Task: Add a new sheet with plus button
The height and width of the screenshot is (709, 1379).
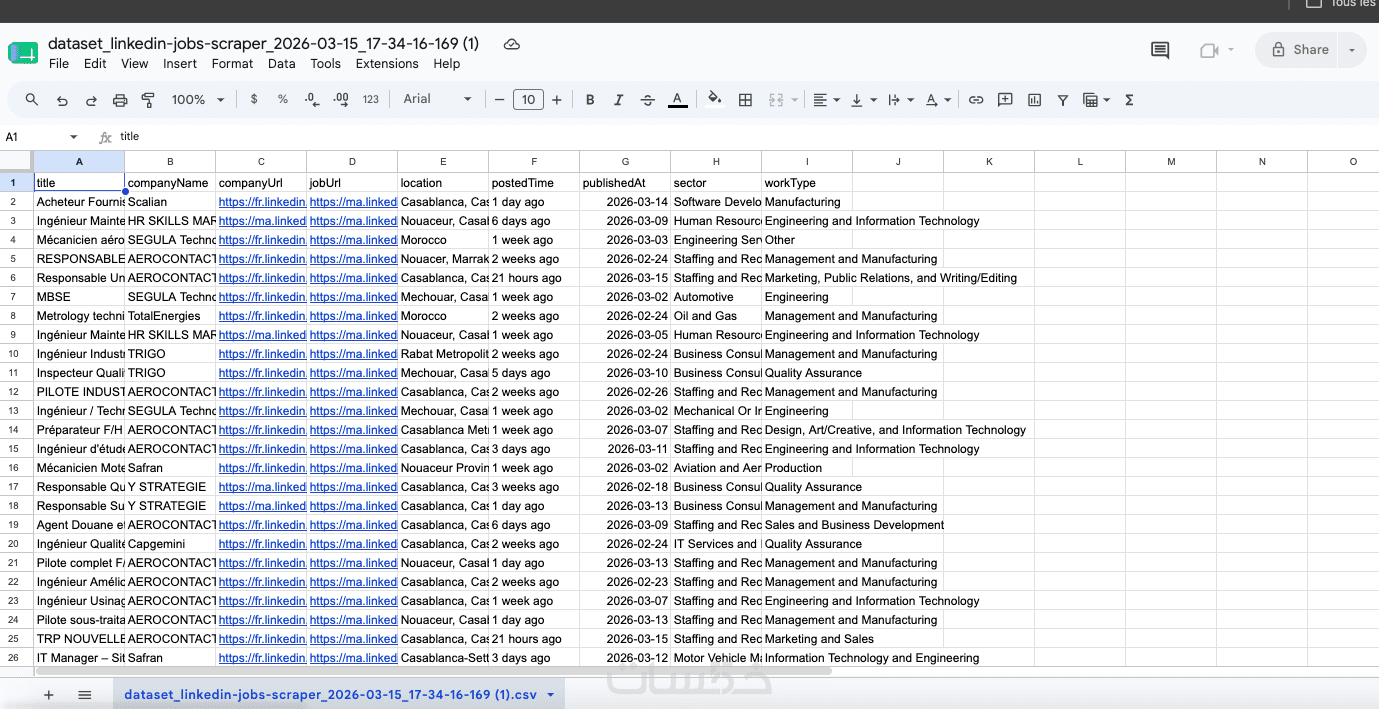Action: tap(48, 695)
